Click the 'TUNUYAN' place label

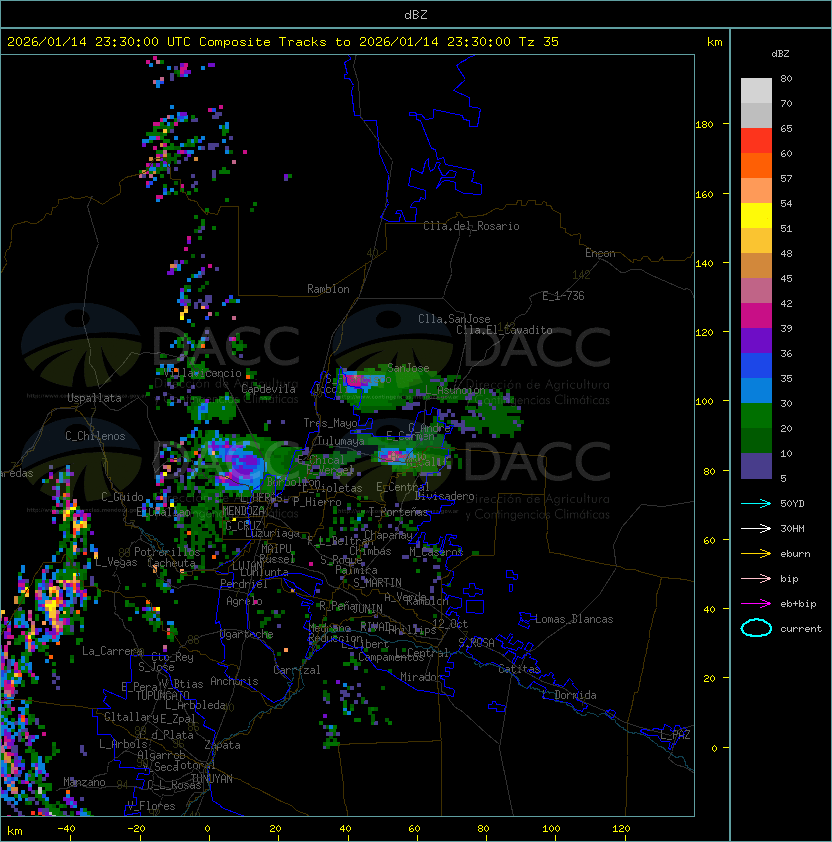point(212,779)
